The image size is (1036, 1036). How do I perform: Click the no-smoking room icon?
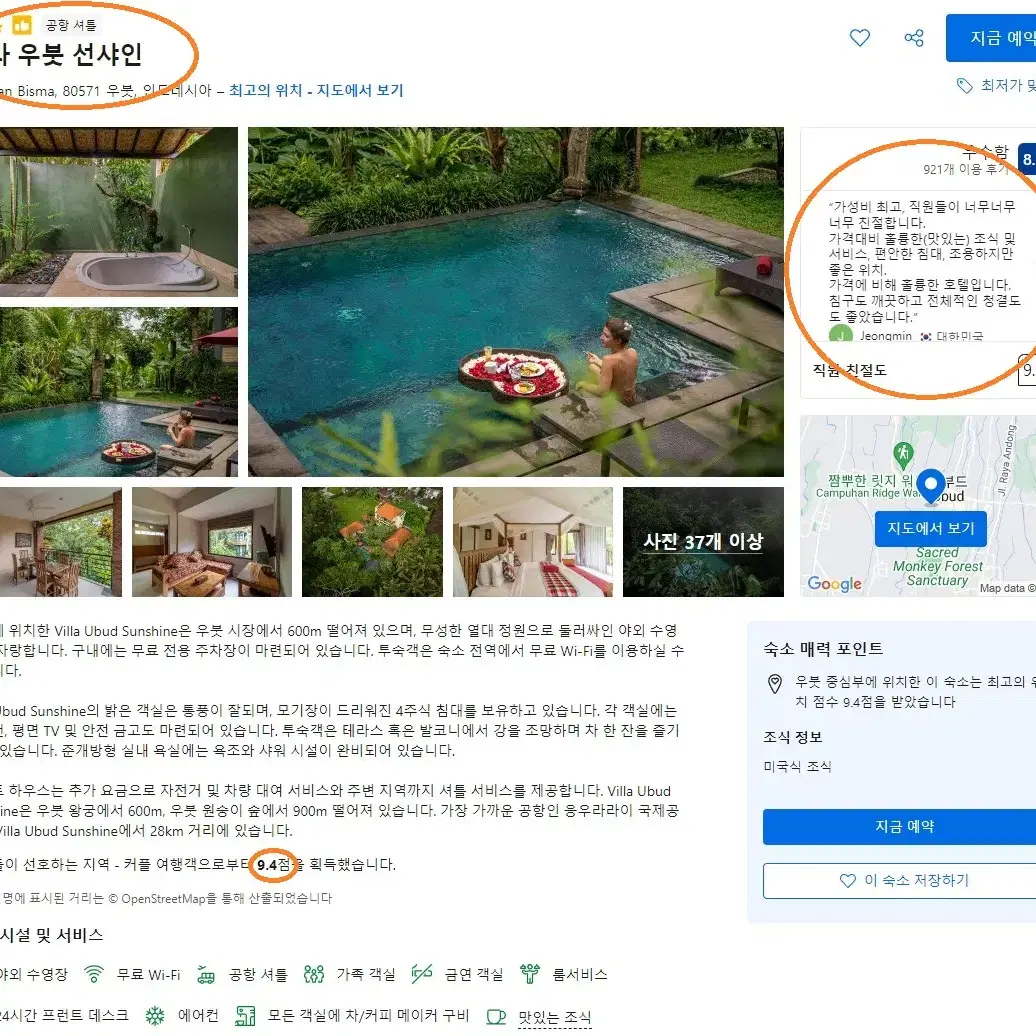422,973
